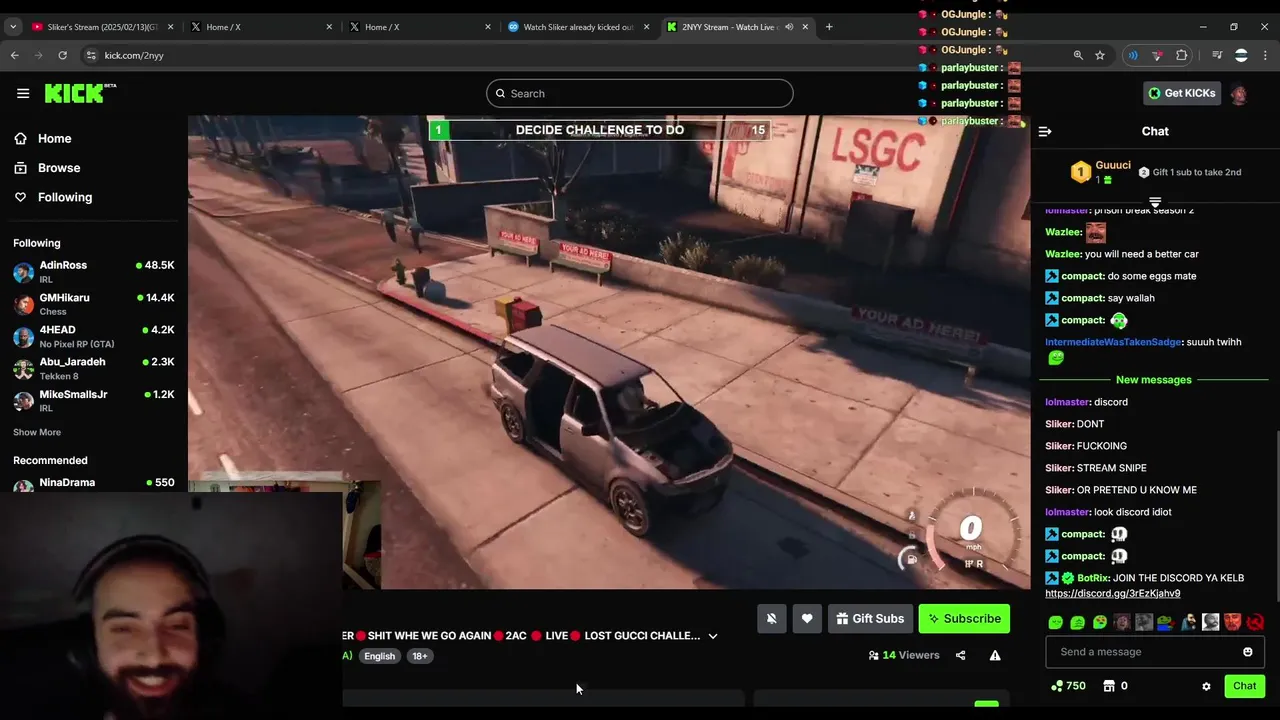Open Chrome profile avatar

click(1241, 55)
